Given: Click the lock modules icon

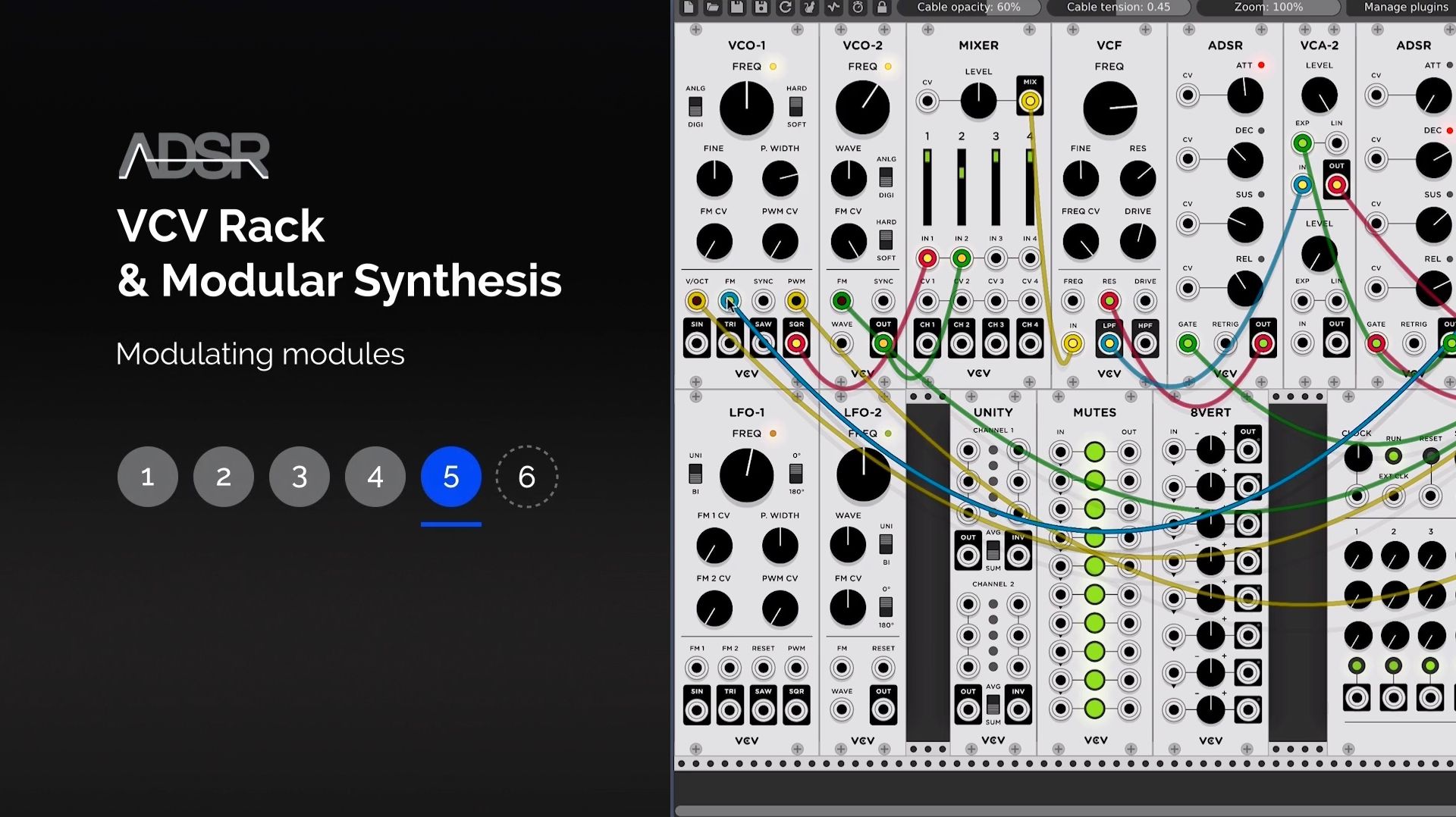Looking at the screenshot, I should (x=882, y=8).
